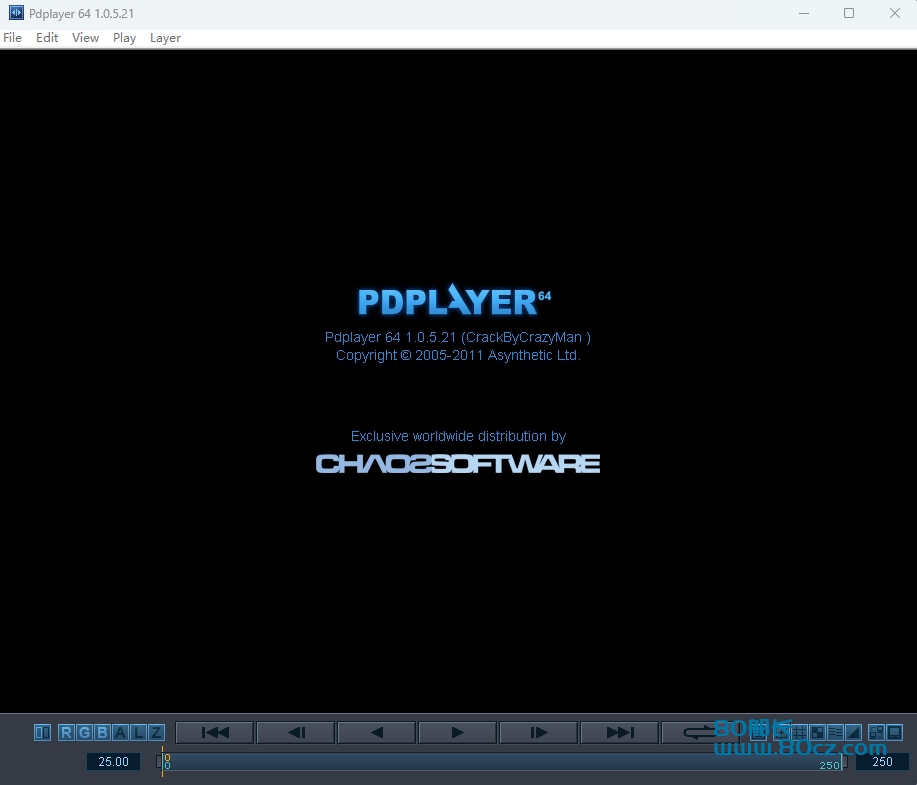The width and height of the screenshot is (917, 785).
Task: Toggle the Red channel (R) button
Action: coord(67,732)
